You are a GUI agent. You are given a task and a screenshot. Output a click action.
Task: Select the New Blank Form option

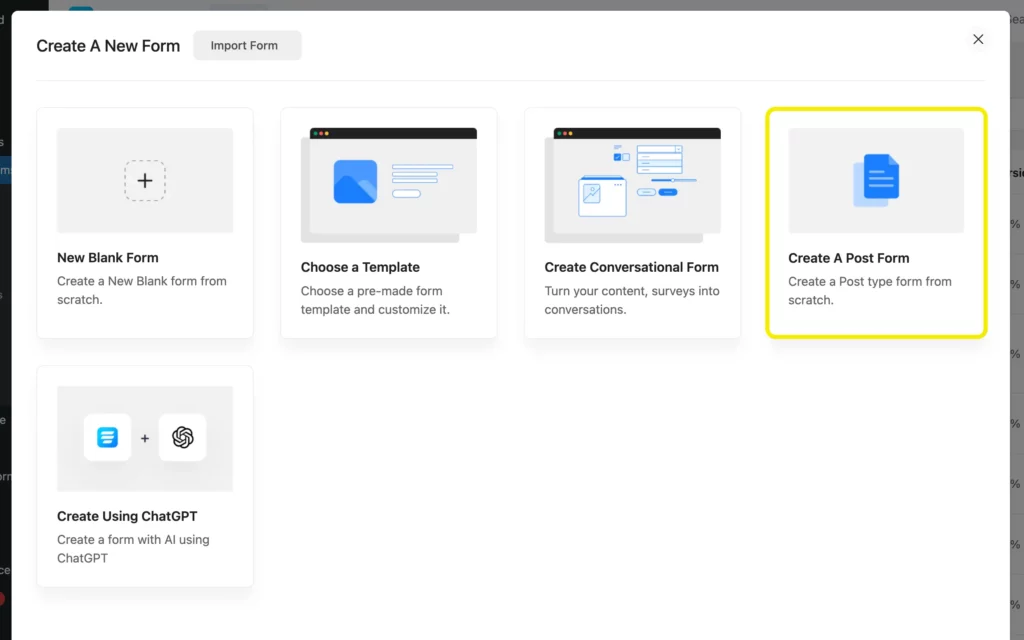145,221
